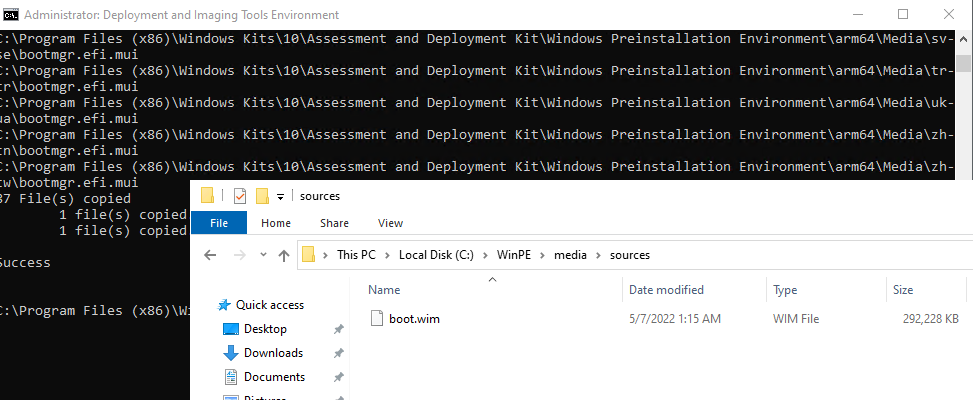
Task: Select Quick access in navigation pane
Action: [269, 304]
